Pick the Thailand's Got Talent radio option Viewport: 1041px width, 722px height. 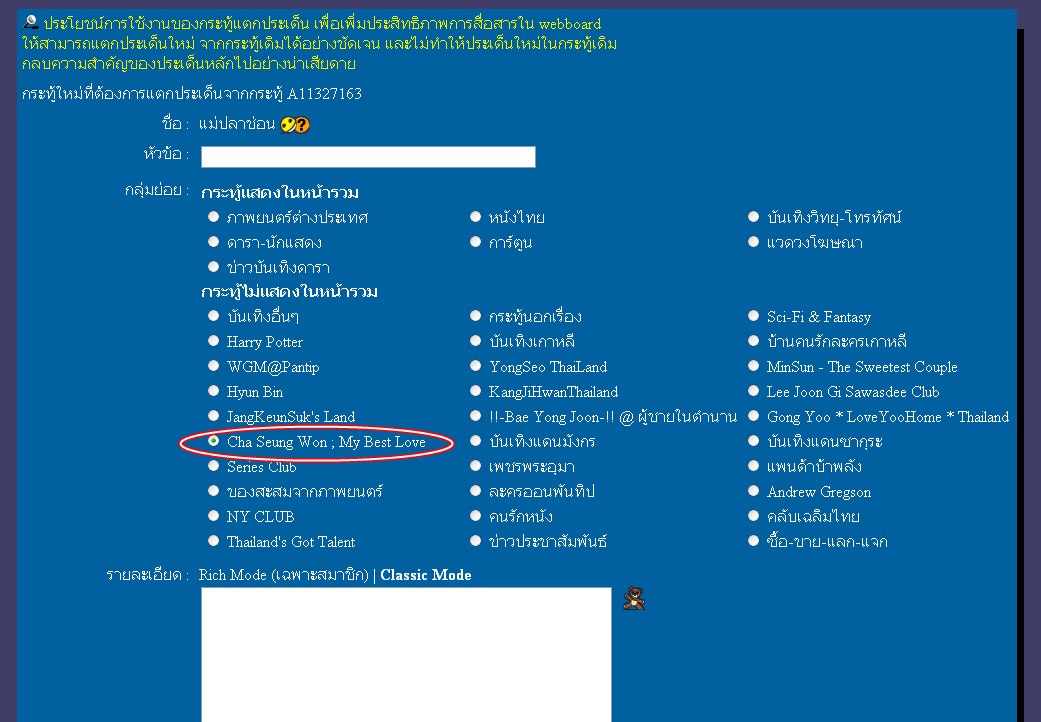point(213,541)
